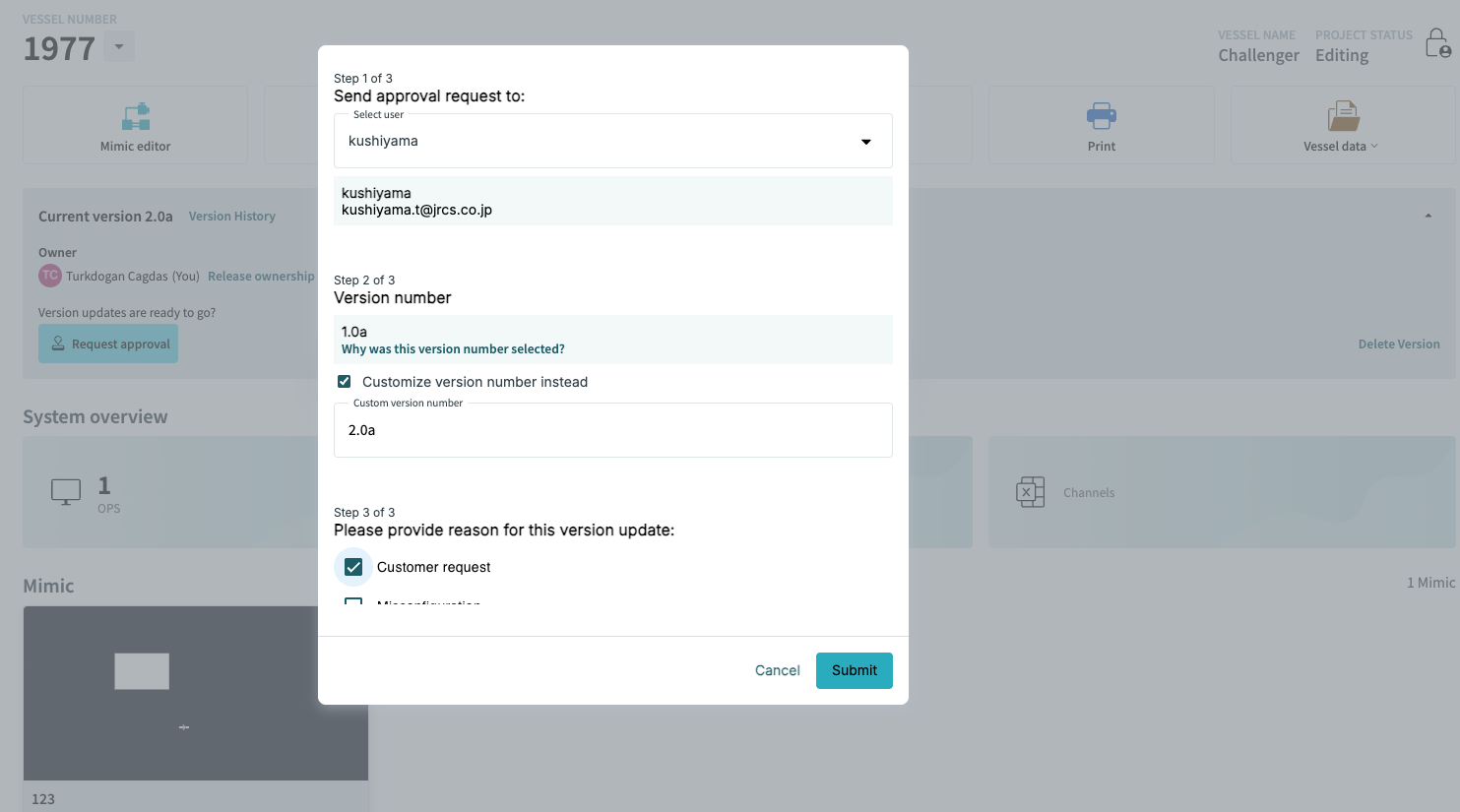This screenshot has width=1460, height=812.
Task: Click the kushiyama.t@jrcs.co.jp email text
Action: (x=416, y=210)
